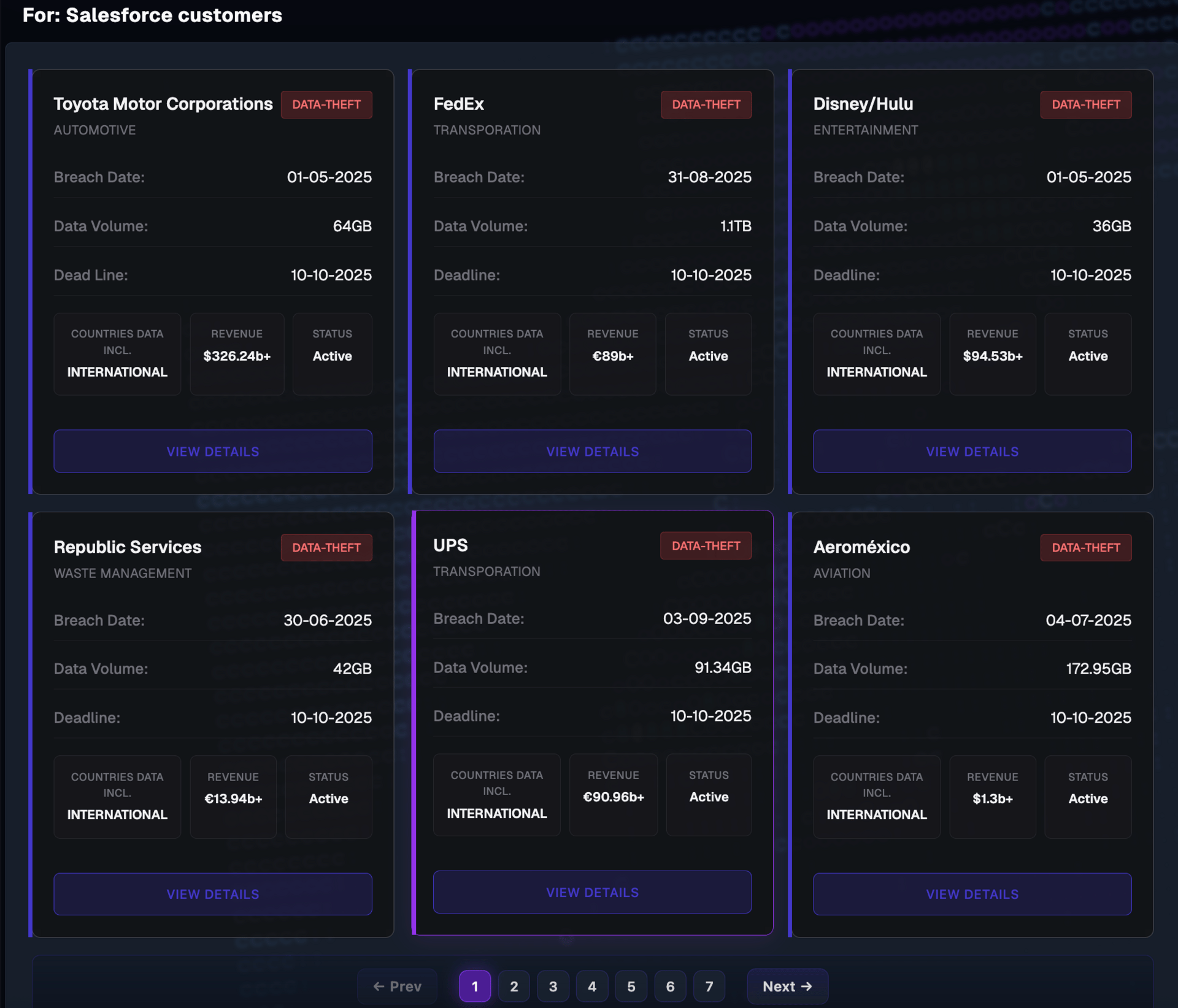Jump to last page 7

point(709,987)
